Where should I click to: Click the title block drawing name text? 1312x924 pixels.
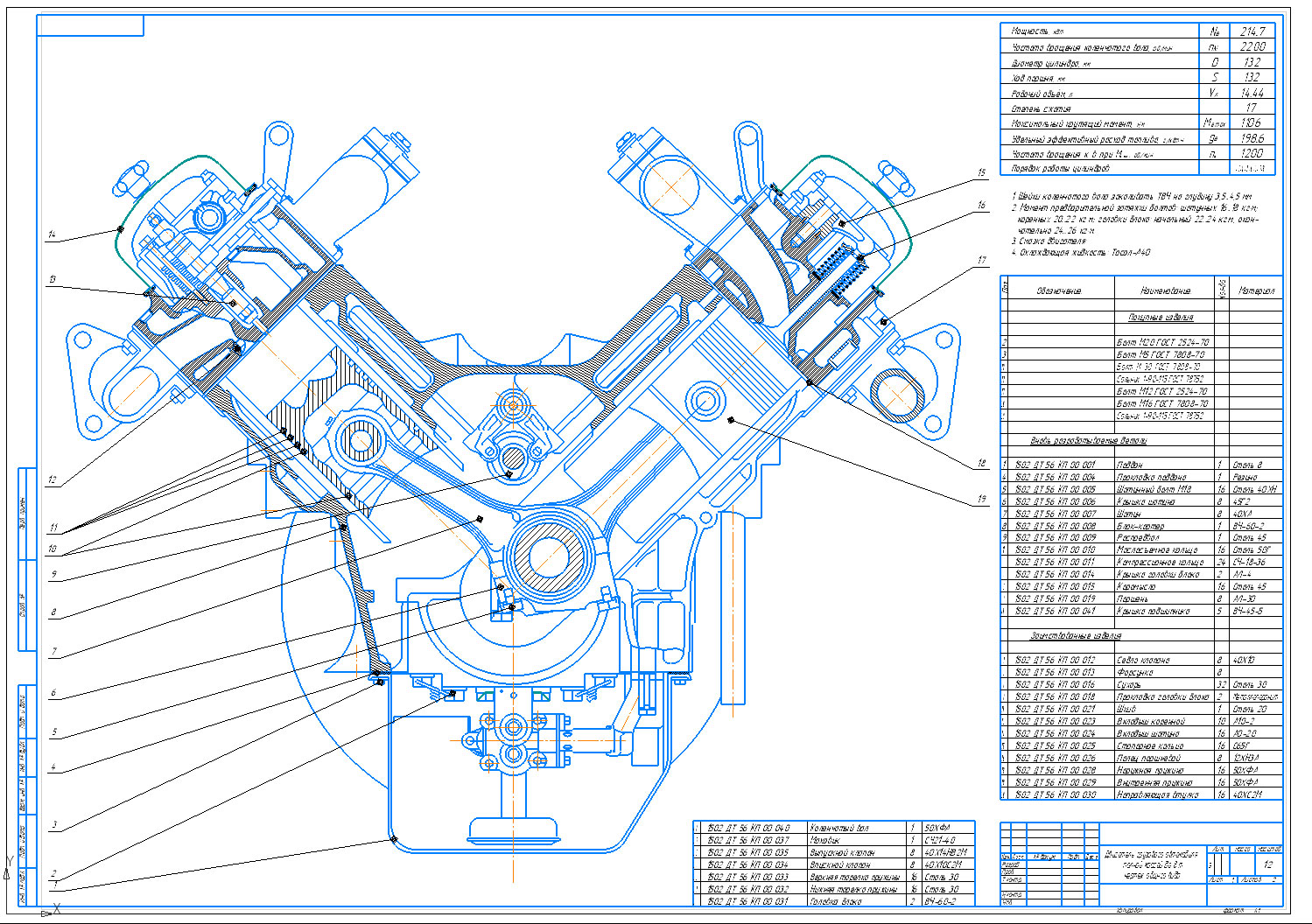click(x=1151, y=863)
